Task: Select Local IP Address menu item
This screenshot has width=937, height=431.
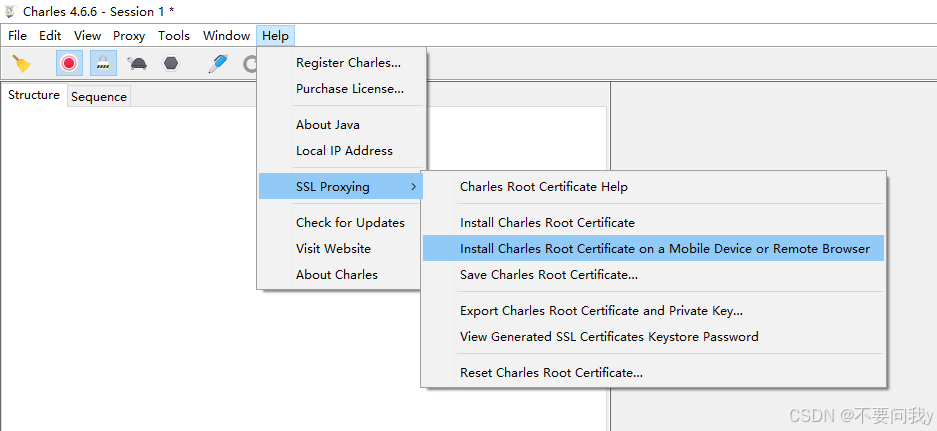Action: click(342, 151)
